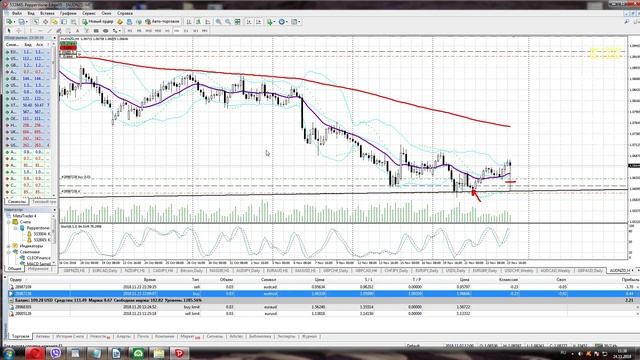Open the Templates toolbar icon
640x360 pixels.
[294, 22]
